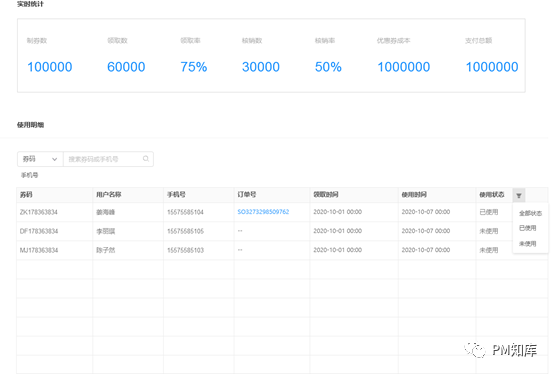Click the 用户名称 column header
The width and height of the screenshot is (554, 374).
click(109, 195)
